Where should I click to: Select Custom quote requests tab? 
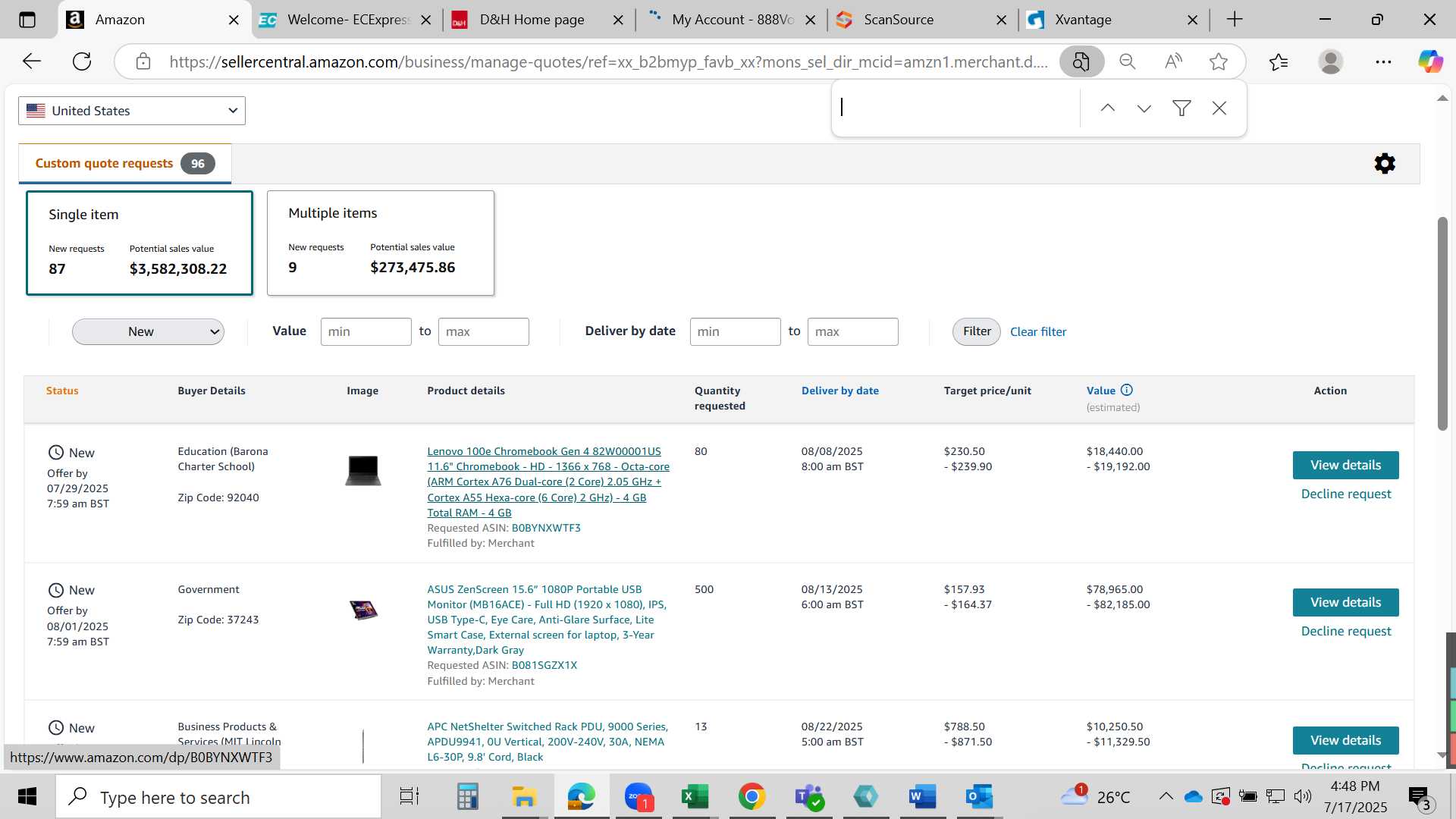point(124,163)
